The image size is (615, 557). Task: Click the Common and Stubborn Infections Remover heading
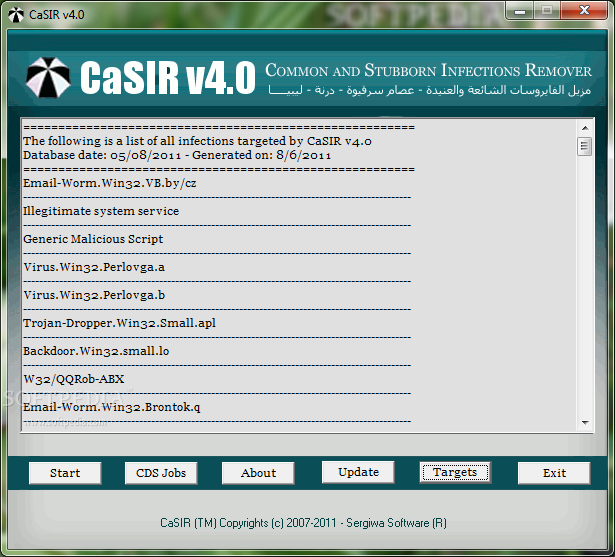tap(428, 70)
